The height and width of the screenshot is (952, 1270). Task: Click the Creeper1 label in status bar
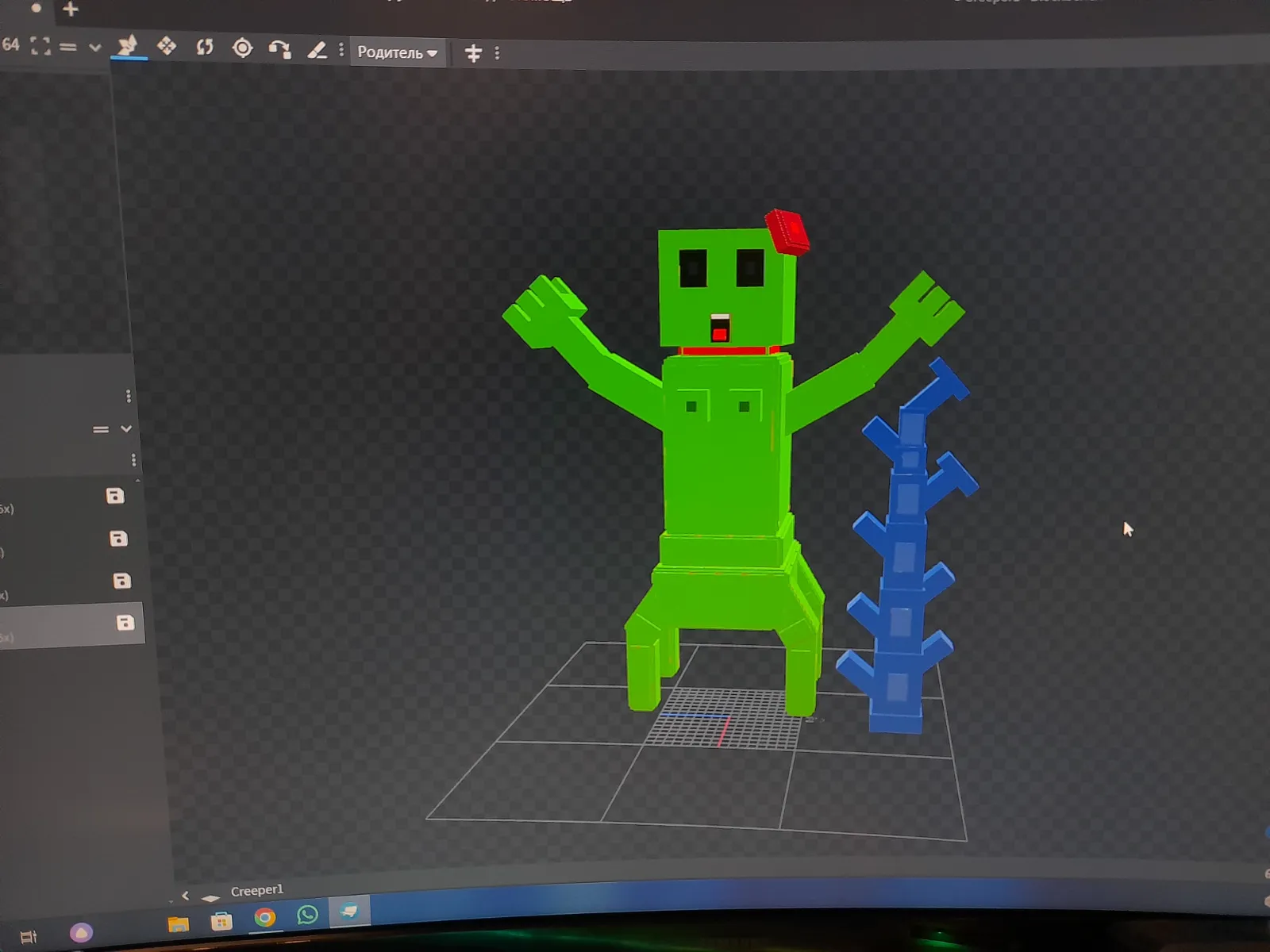256,891
